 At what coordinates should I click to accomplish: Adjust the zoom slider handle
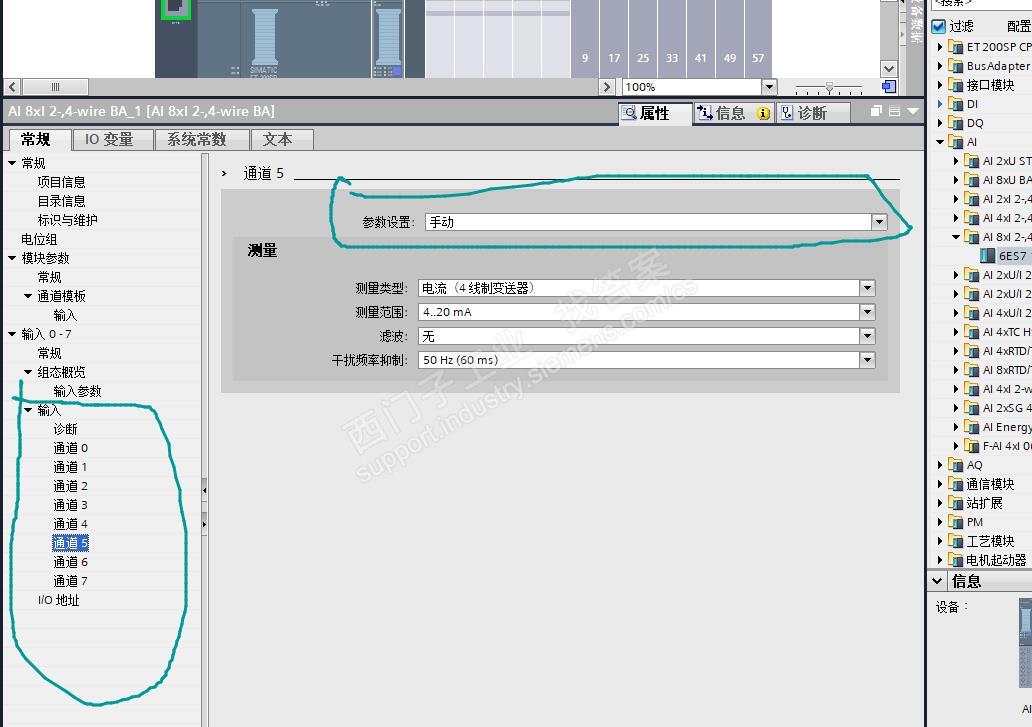click(x=829, y=87)
